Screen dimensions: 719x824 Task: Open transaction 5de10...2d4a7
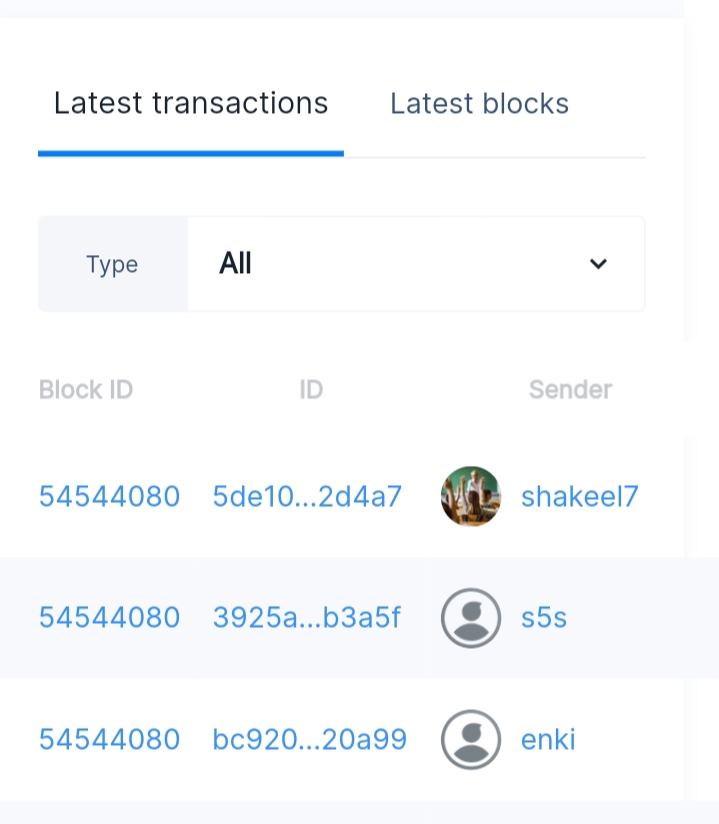point(307,496)
